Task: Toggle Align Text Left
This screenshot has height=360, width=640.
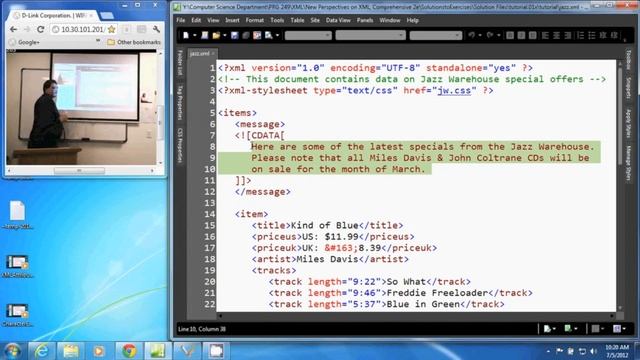Action: click(545, 36)
